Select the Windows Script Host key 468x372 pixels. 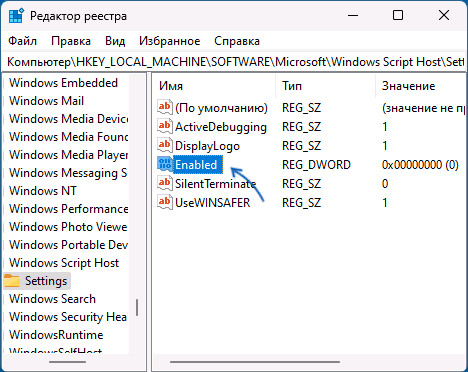pos(64,263)
